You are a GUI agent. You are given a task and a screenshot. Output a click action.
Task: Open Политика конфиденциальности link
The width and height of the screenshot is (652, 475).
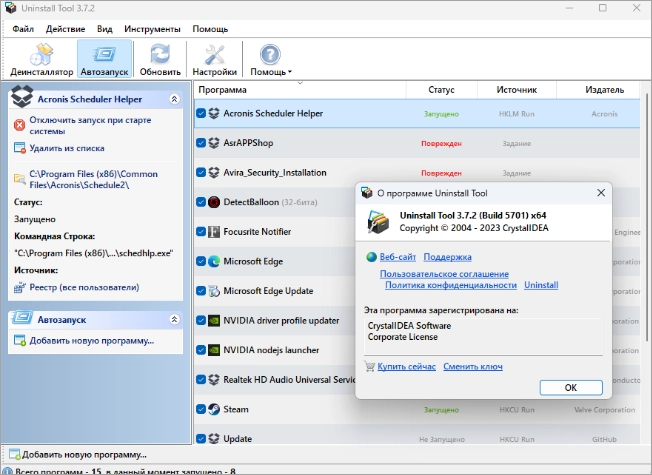click(451, 285)
